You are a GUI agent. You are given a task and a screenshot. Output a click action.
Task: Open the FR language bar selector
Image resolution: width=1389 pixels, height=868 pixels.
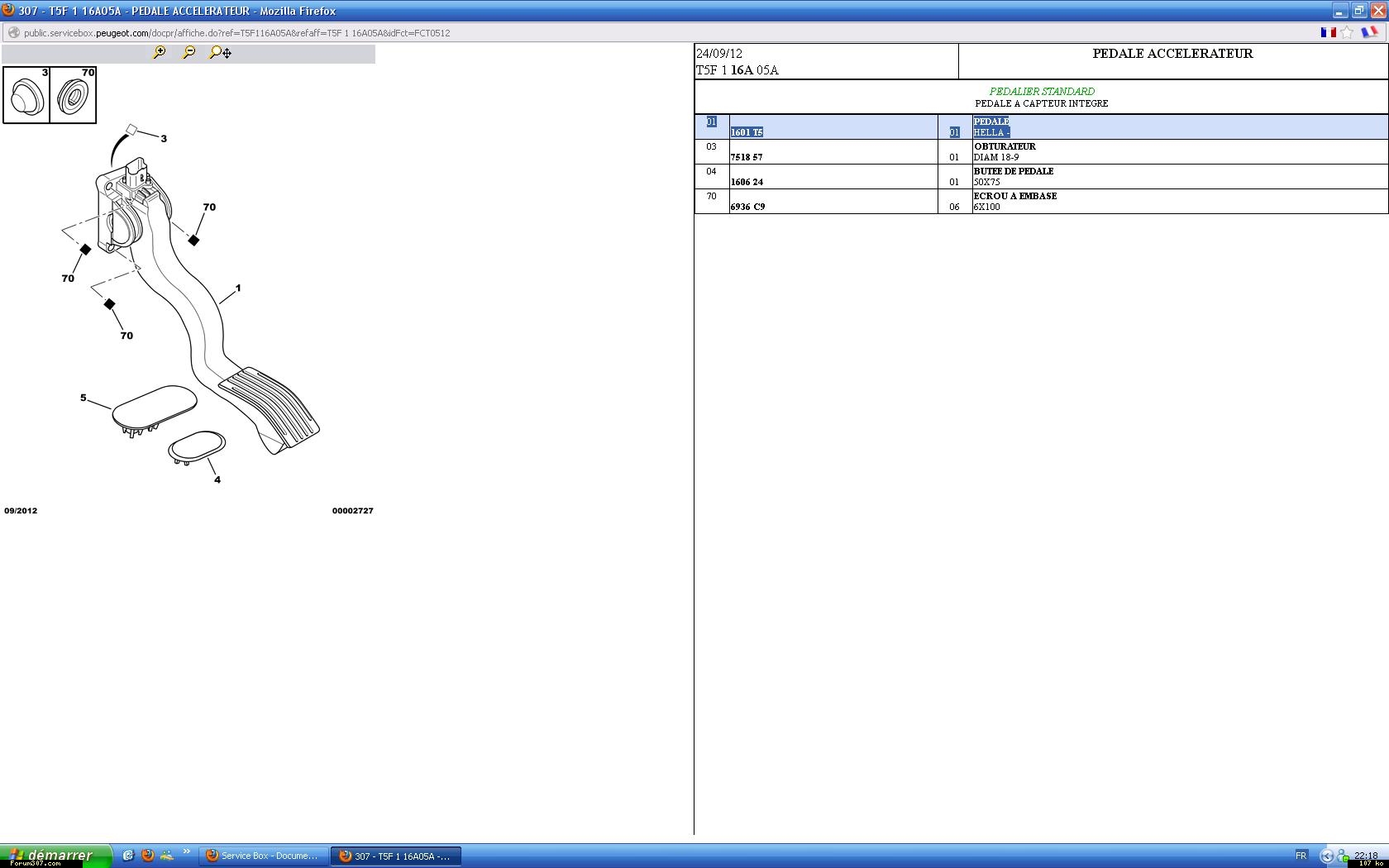coord(1301,856)
